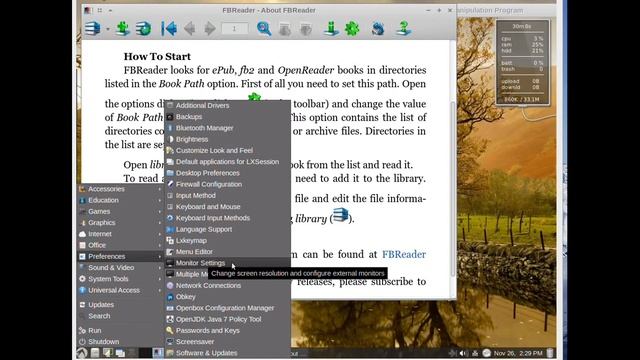
Task: Expand the Graphics submenu
Action: point(120,223)
